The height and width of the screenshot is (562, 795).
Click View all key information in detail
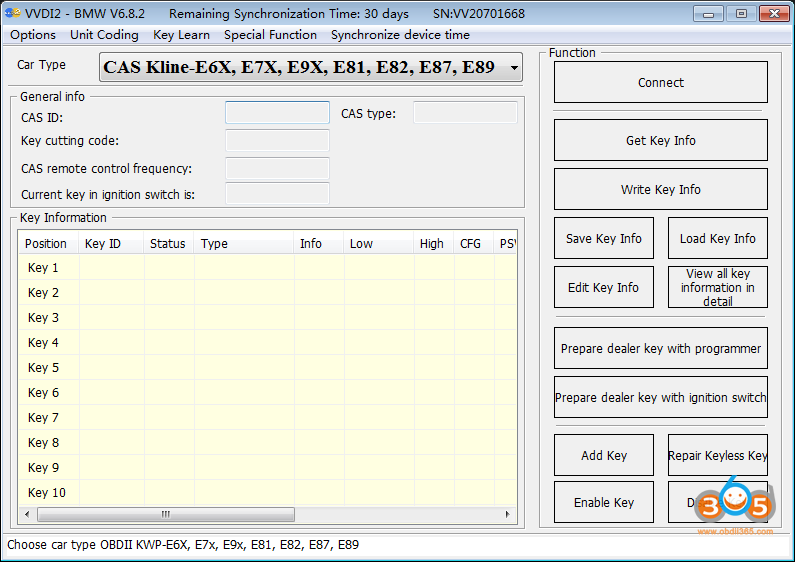pyautogui.click(x=717, y=288)
